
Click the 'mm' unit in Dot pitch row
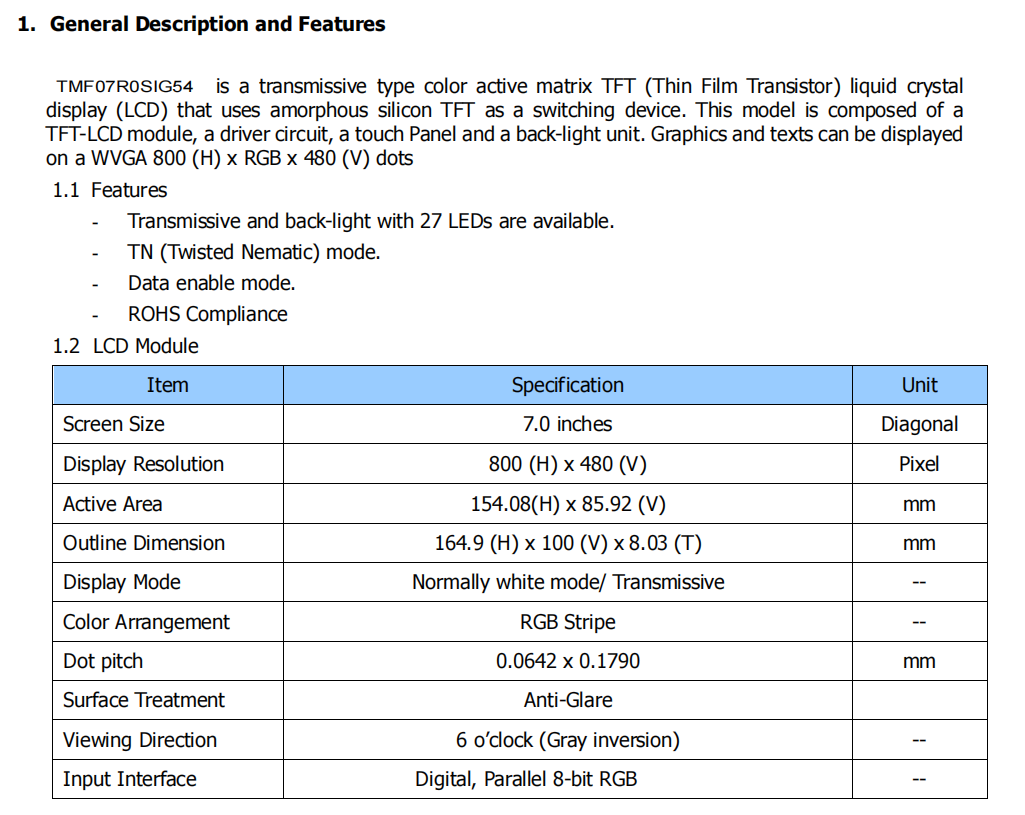point(919,662)
